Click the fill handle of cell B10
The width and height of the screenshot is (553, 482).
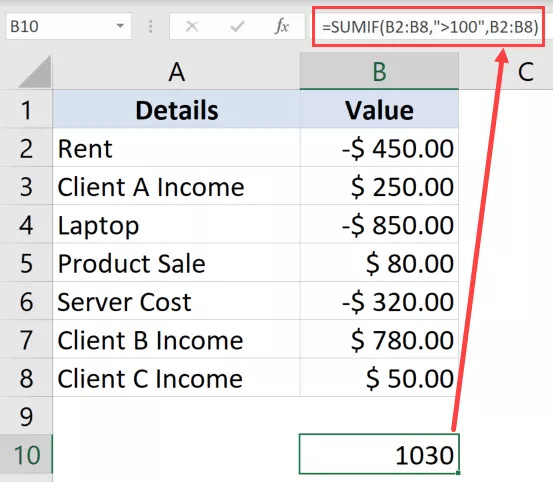coord(458,473)
